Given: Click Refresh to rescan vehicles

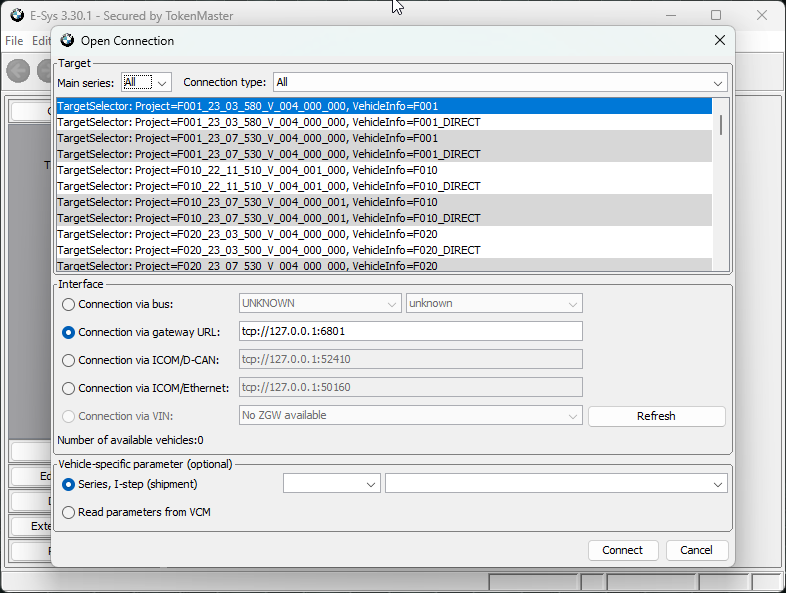Looking at the screenshot, I should (656, 416).
